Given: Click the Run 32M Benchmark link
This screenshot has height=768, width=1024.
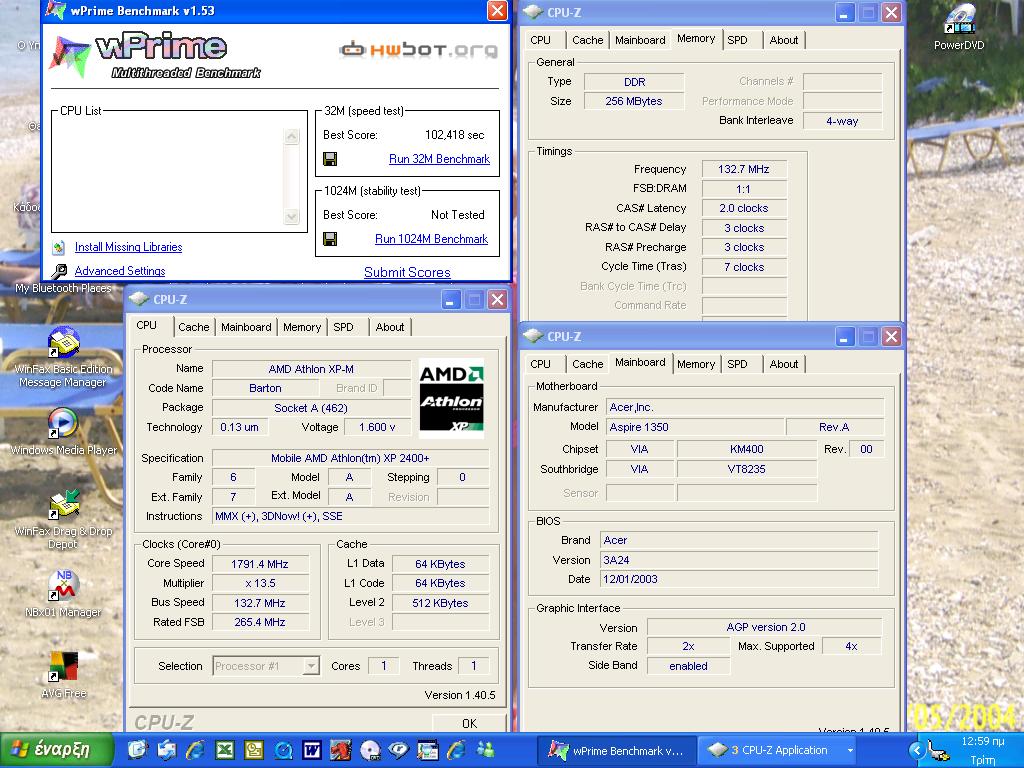Looking at the screenshot, I should pos(440,159).
